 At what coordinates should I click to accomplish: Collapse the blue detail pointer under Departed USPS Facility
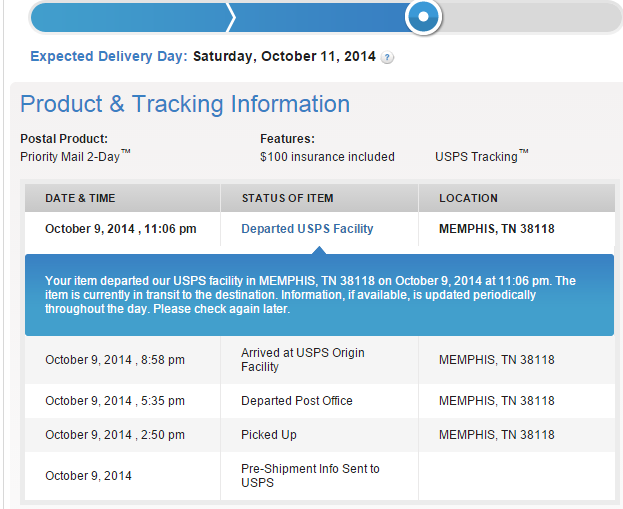click(x=319, y=250)
